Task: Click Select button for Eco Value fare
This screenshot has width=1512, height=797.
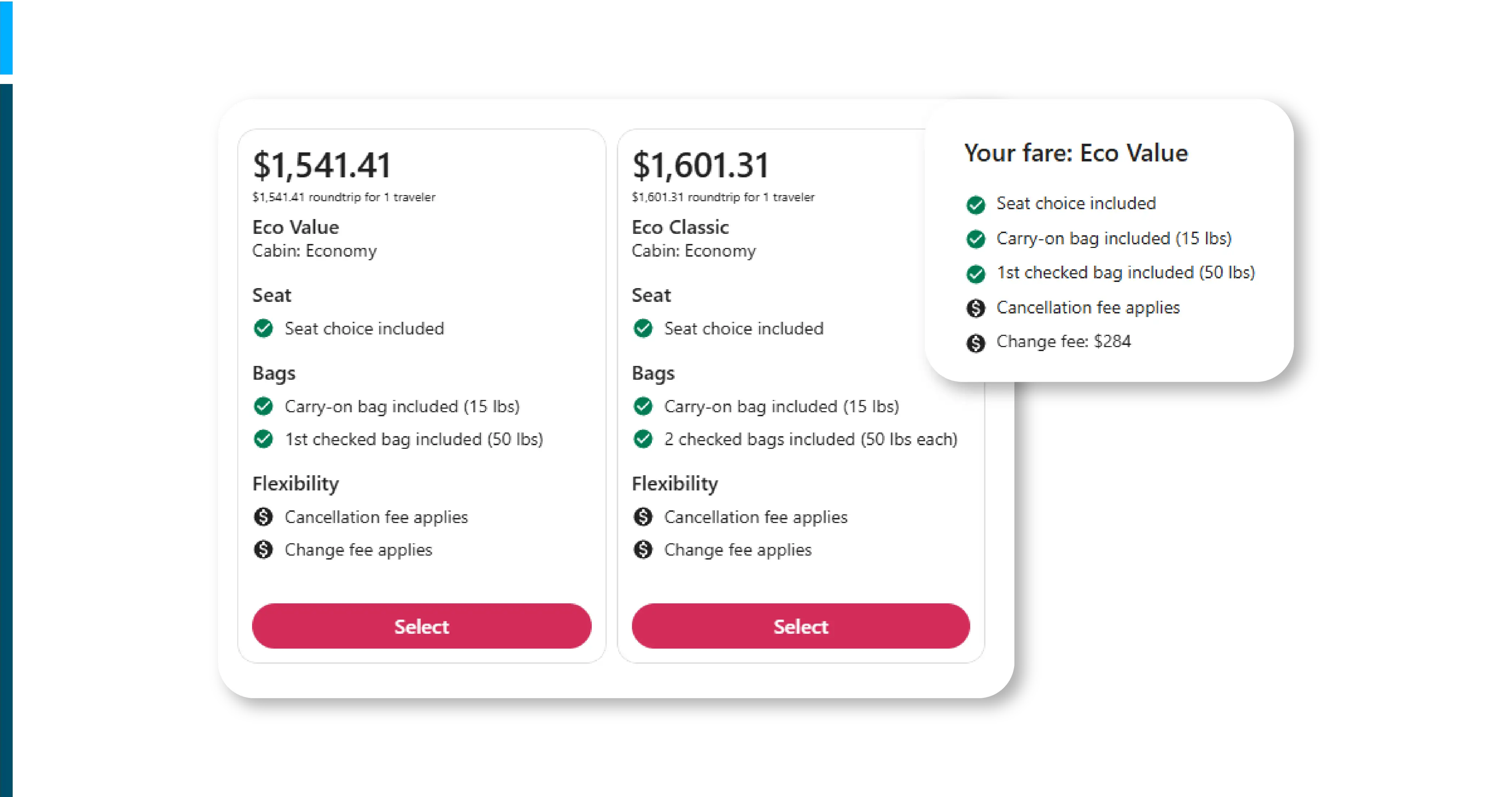Action: click(x=421, y=626)
